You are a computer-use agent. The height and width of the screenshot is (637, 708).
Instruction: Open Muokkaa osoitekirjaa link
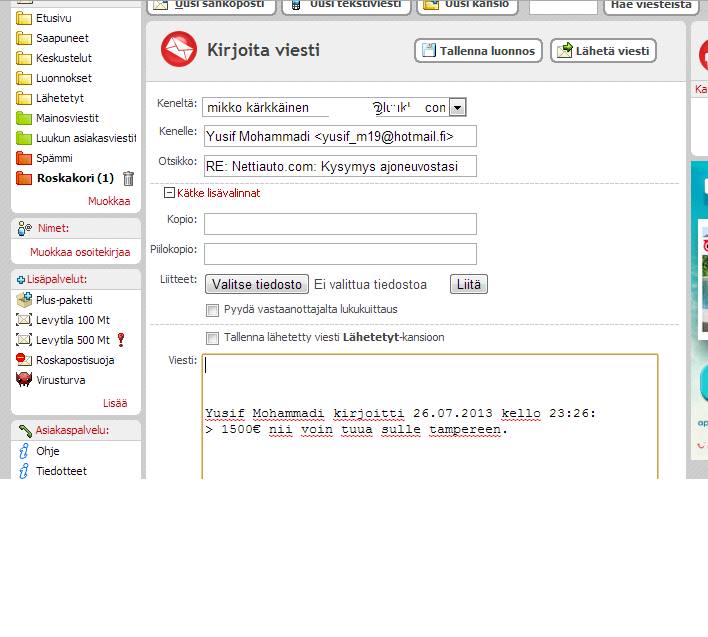[x=80, y=252]
